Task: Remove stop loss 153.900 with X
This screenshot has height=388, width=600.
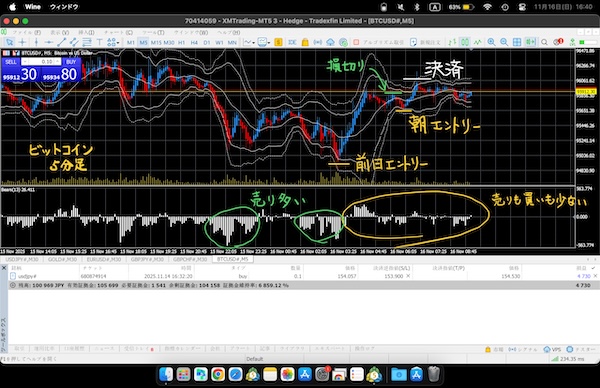Action: 408,276
